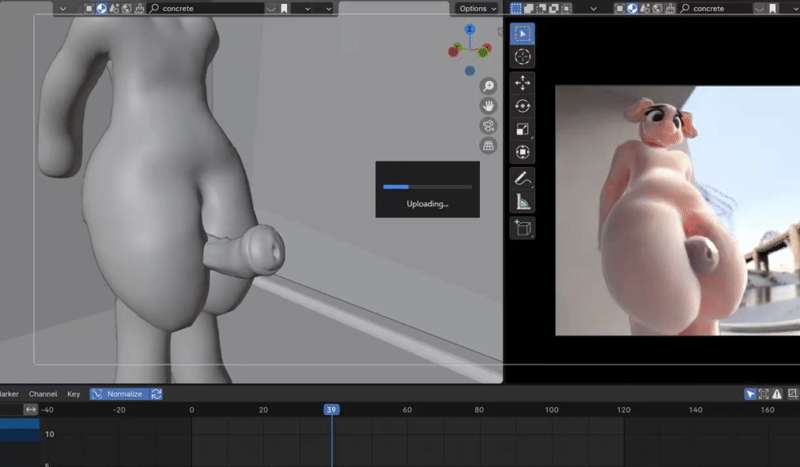Select the combined Transform tool
Image resolution: width=800 pixels, height=467 pixels.
point(522,152)
